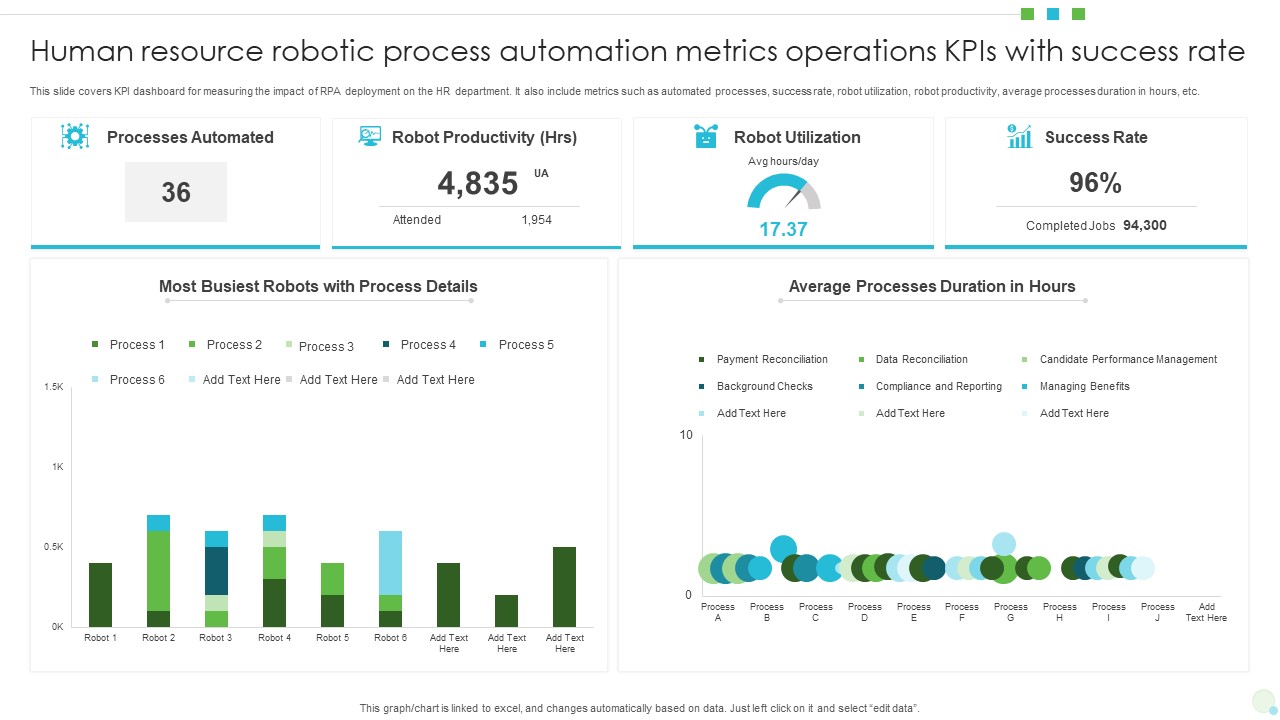Click the Background Checks legend dot
This screenshot has height=720, width=1280.
(703, 387)
